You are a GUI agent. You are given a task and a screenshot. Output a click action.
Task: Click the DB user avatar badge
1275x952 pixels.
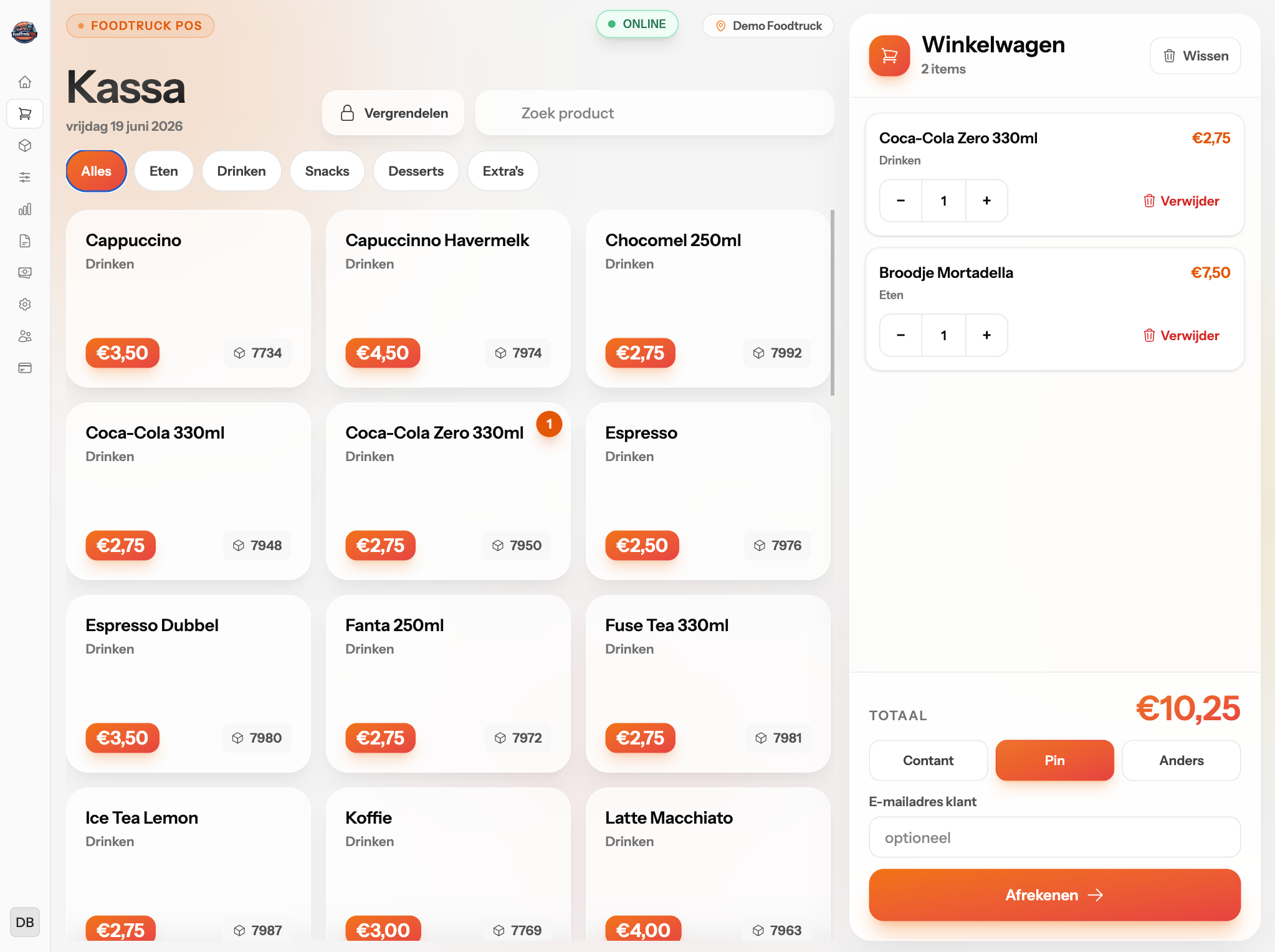pyautogui.click(x=25, y=922)
